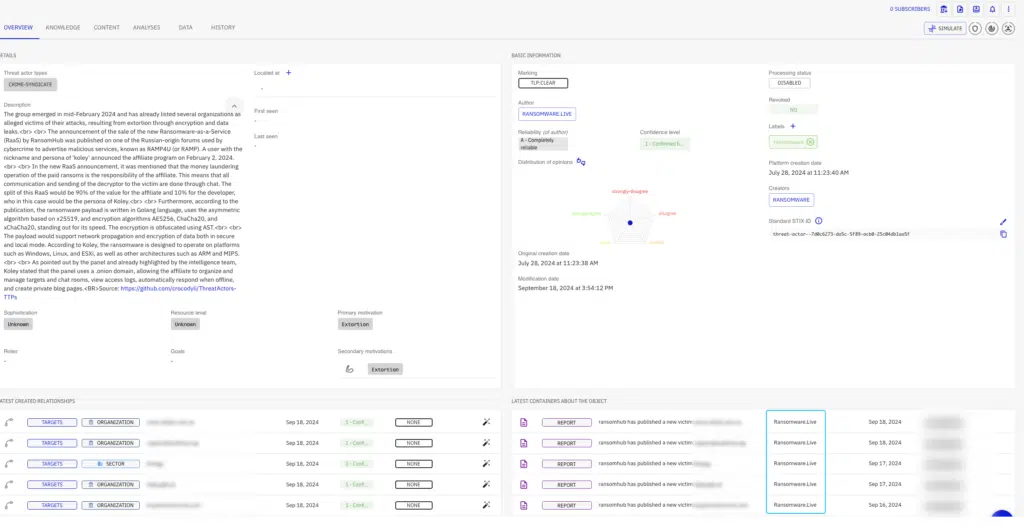Click the date July 28, 2024 at 11:23:38 AM
This screenshot has height=527, width=1024.
point(558,263)
